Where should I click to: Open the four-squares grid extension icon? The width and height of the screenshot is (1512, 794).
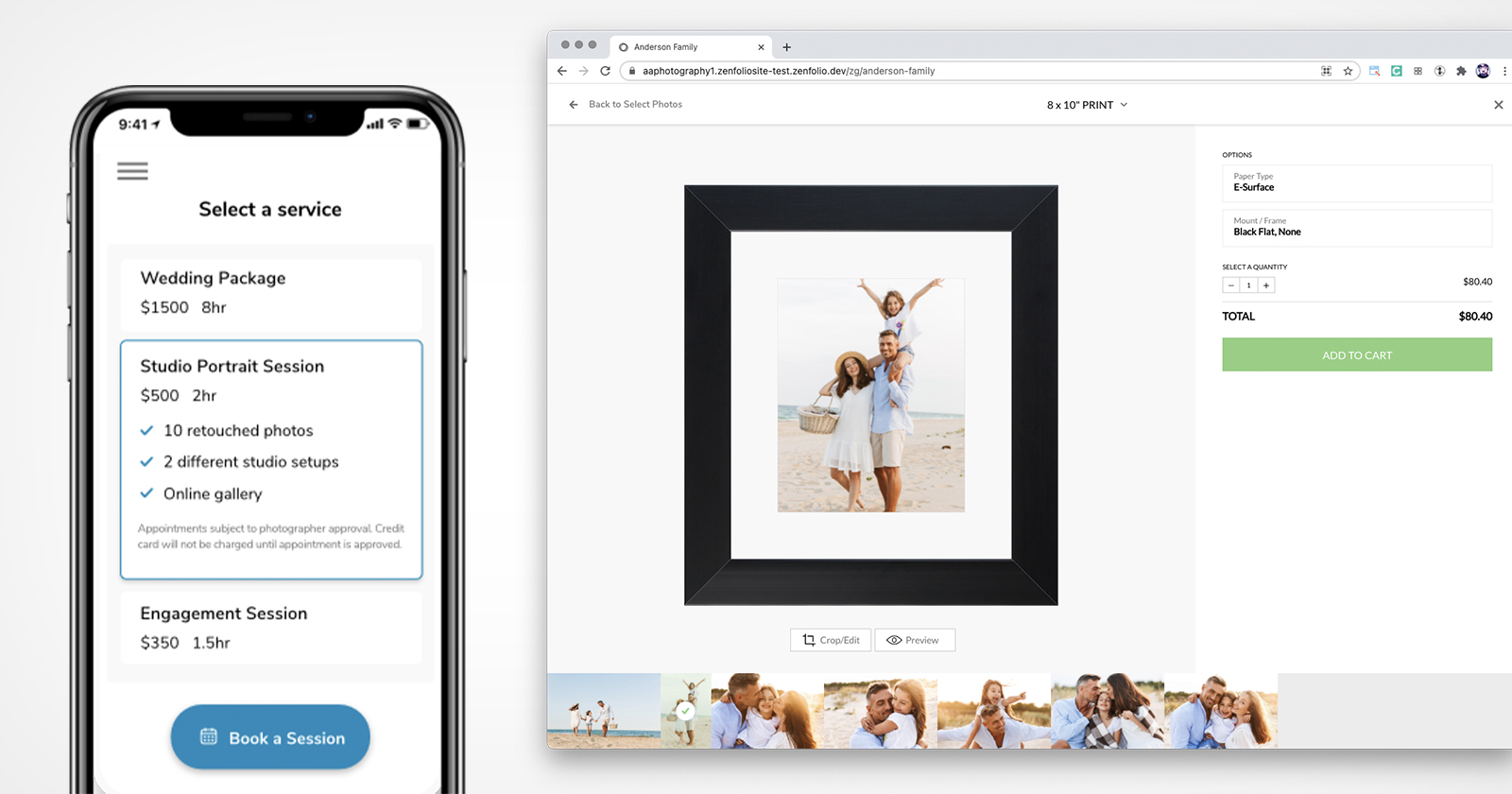(1417, 71)
